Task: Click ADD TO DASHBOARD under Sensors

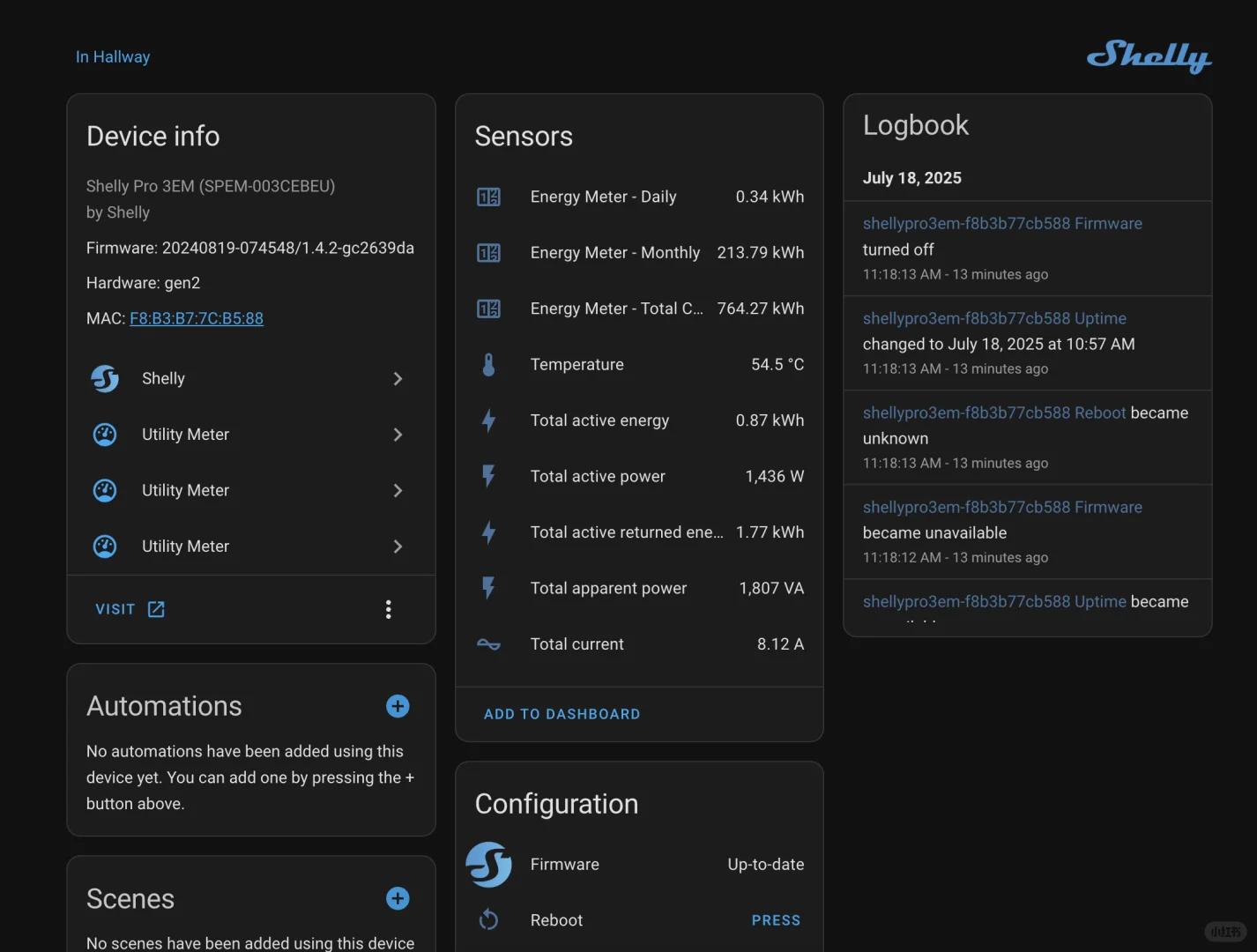Action: tap(562, 714)
